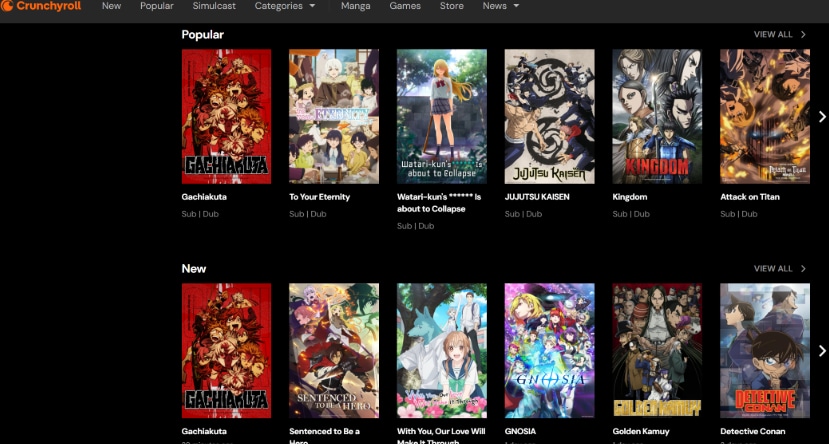Click chevron beside New VIEW ALL
This screenshot has width=829, height=444.
pyautogui.click(x=803, y=269)
